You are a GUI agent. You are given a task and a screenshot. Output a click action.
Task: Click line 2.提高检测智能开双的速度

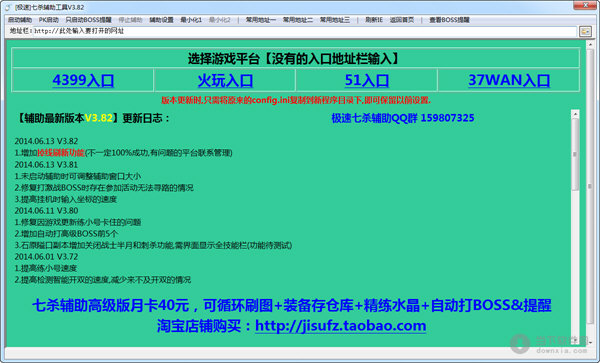click(x=103, y=280)
